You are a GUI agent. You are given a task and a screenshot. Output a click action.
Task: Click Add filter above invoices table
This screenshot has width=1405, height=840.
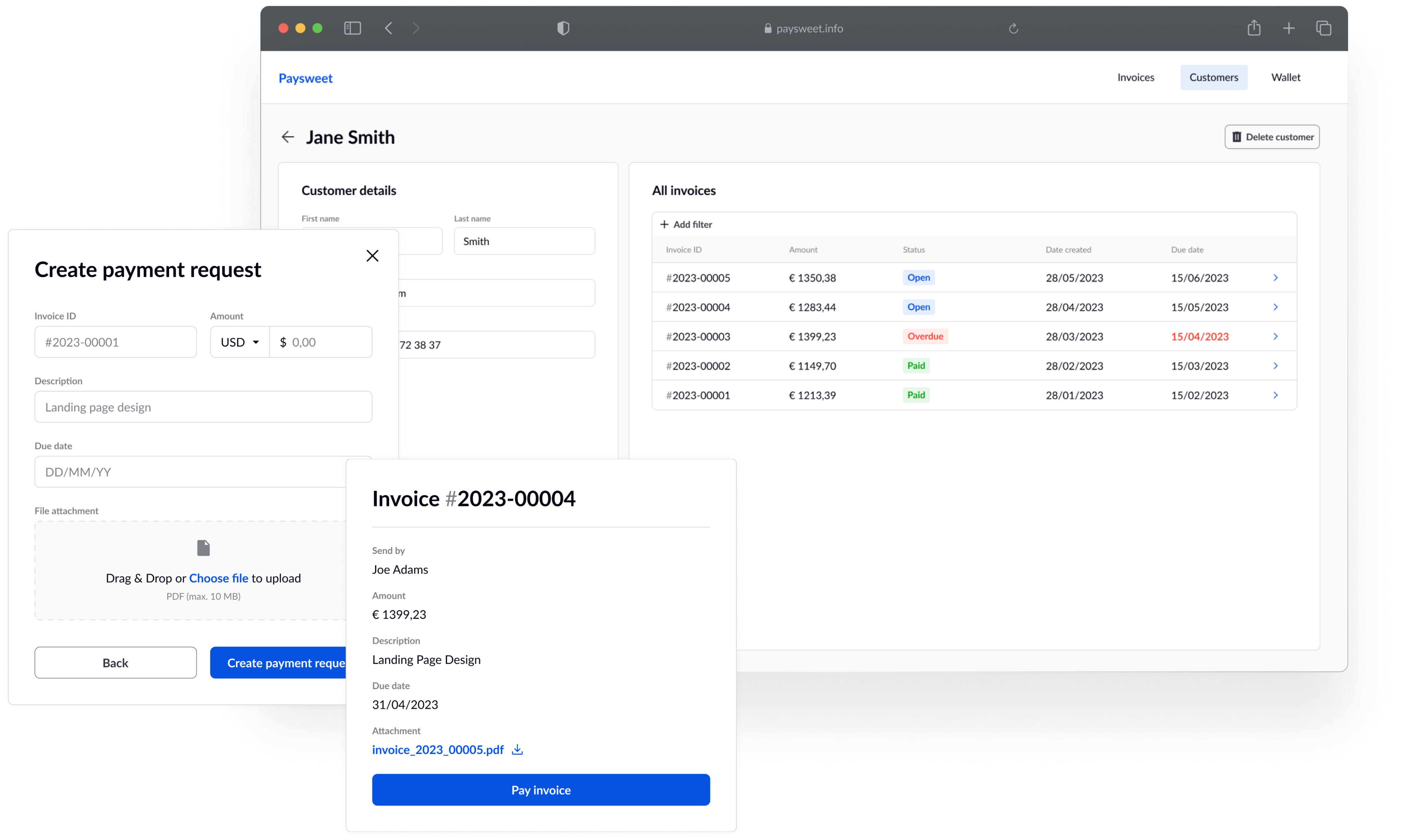(686, 224)
